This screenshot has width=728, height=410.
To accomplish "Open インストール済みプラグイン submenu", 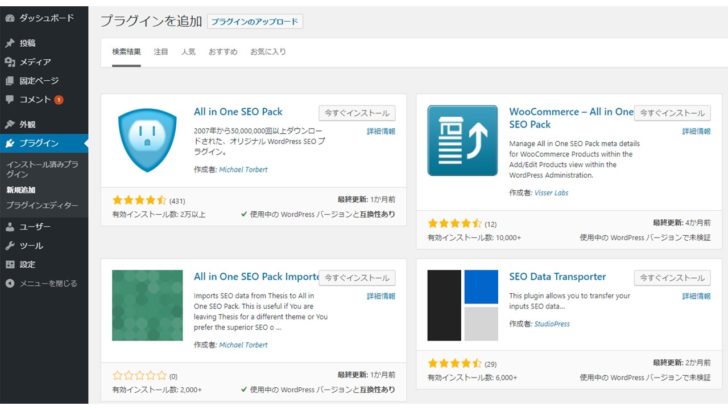I will [42, 169].
